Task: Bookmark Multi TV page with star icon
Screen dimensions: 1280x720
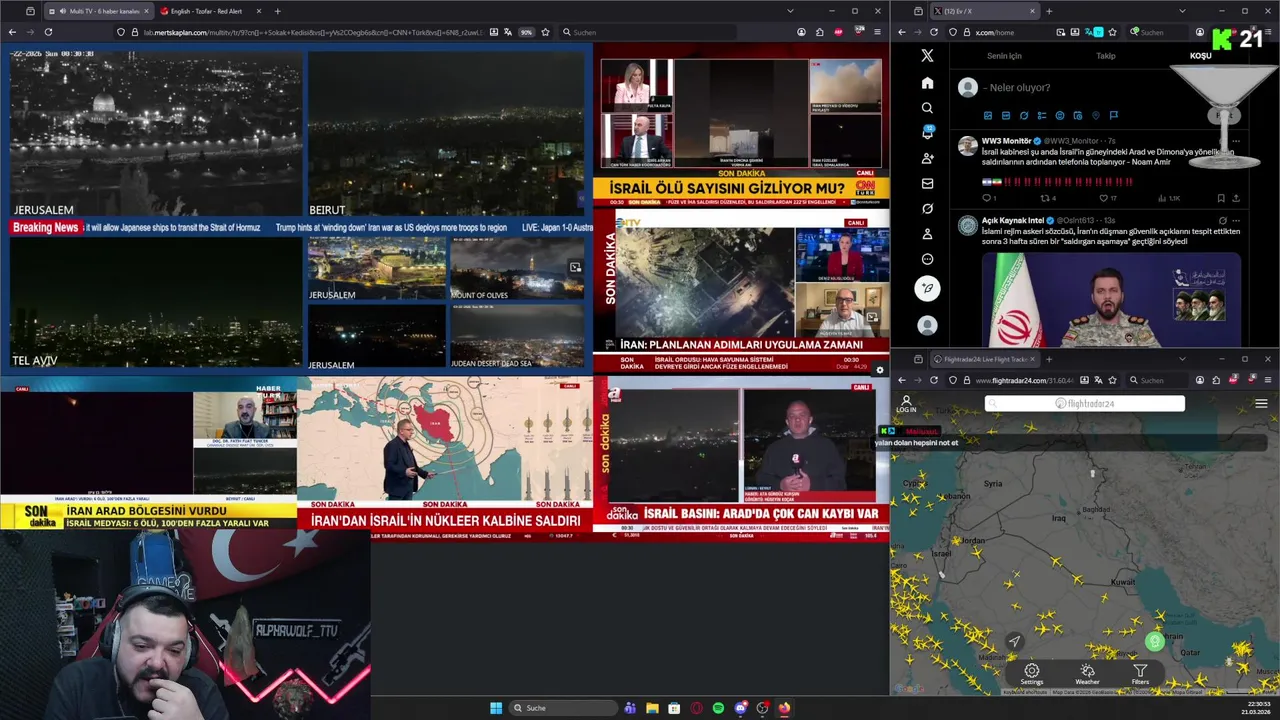Action: click(546, 32)
